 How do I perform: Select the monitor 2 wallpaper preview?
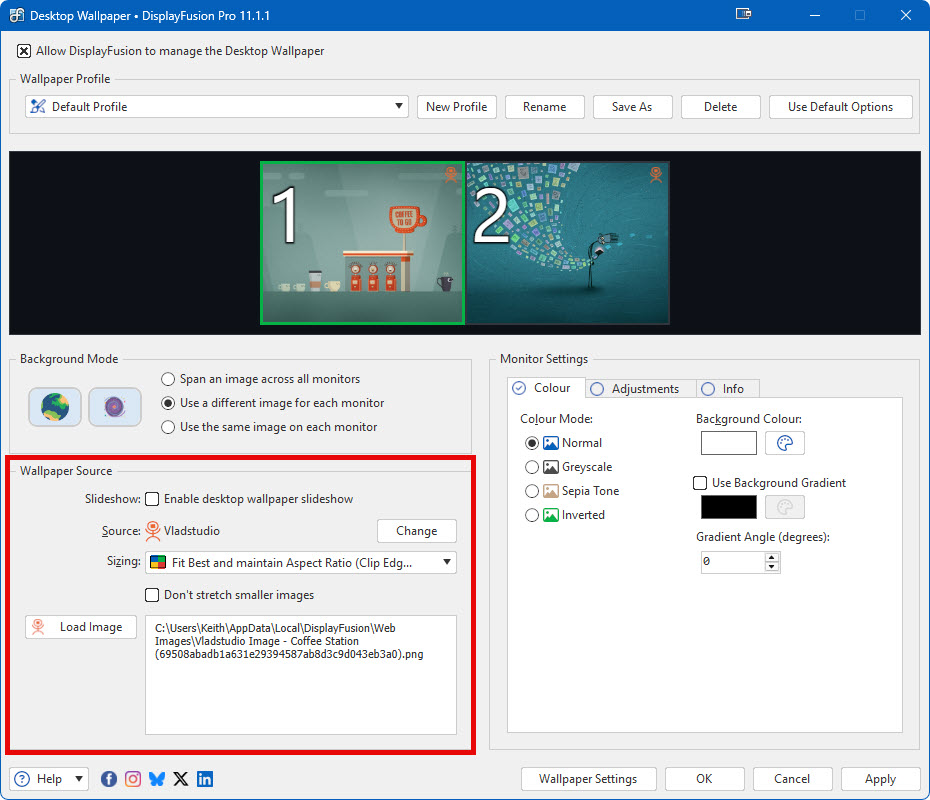tap(568, 243)
